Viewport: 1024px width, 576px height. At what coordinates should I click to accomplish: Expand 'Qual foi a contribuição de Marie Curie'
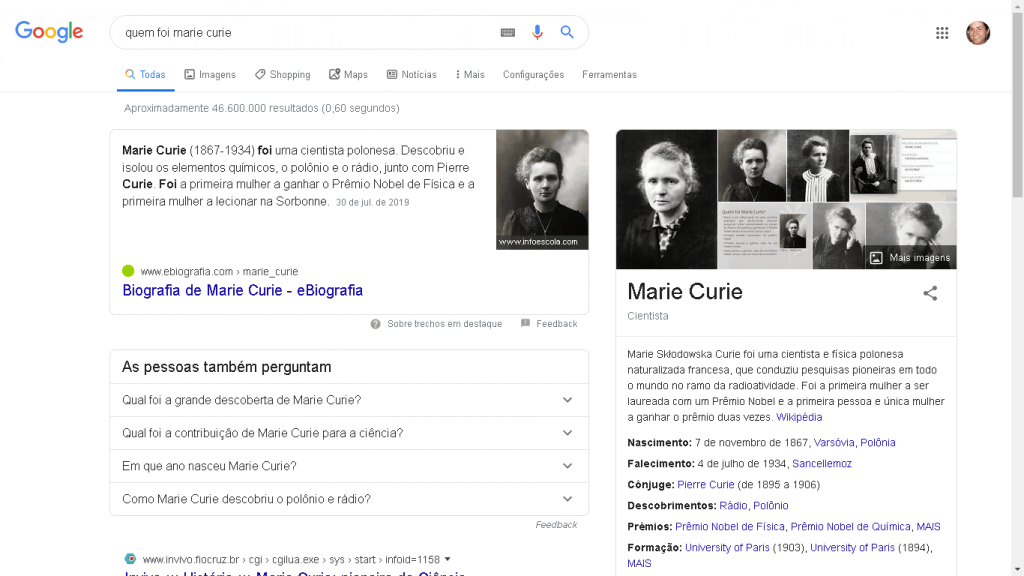tap(349, 433)
